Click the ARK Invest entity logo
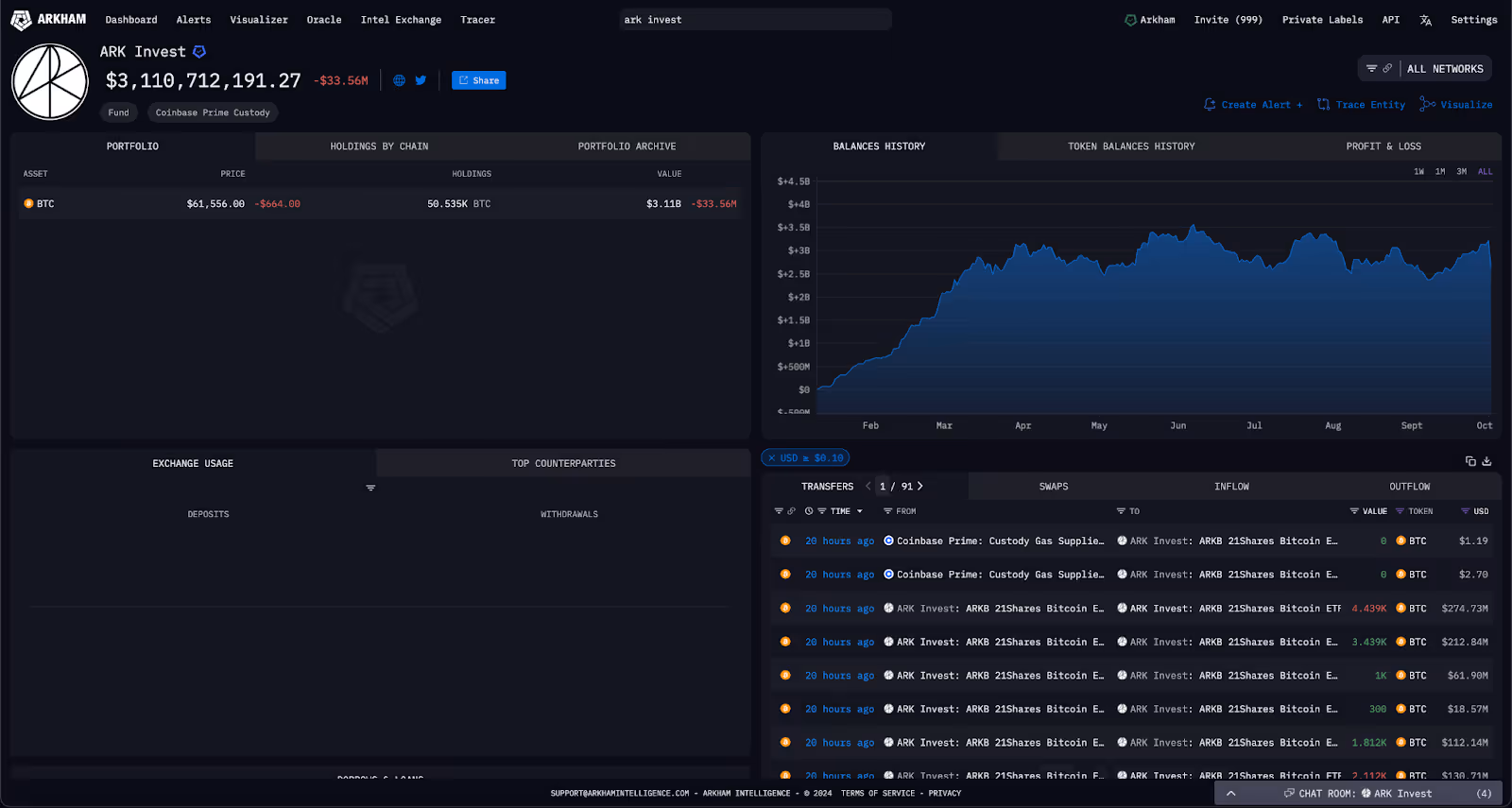Screen dimensions: 1512x808 (50, 82)
